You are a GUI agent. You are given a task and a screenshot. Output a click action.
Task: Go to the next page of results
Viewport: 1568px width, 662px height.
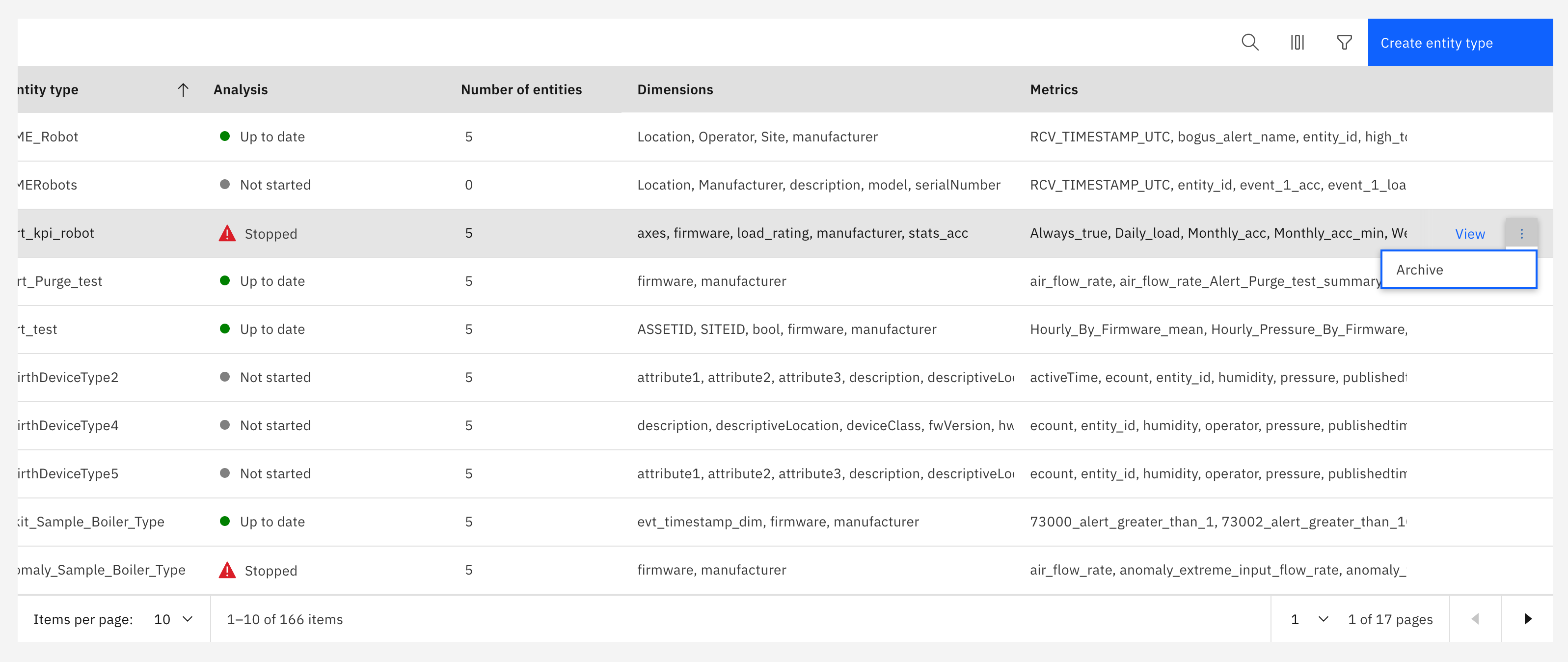click(1527, 619)
